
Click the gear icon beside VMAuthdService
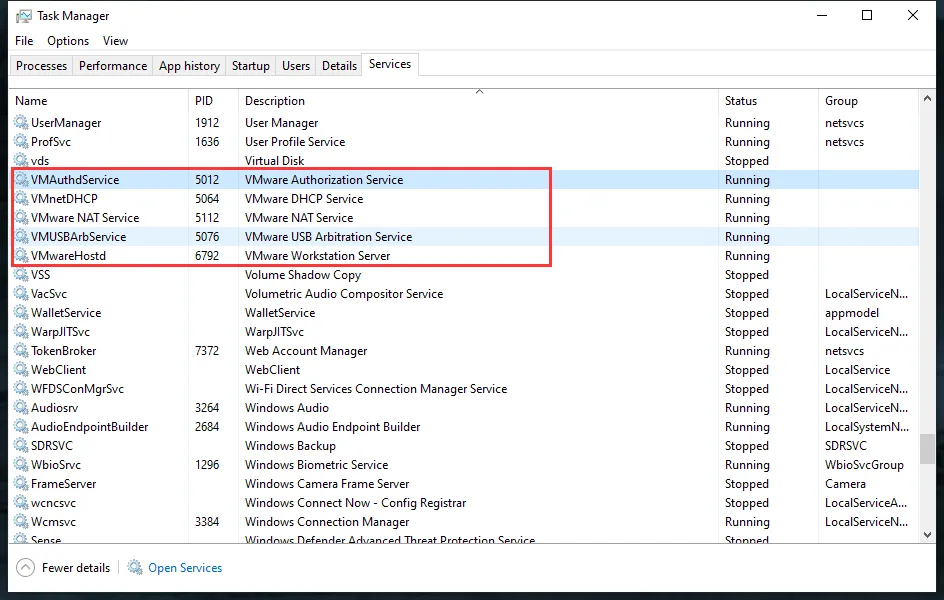coord(21,179)
